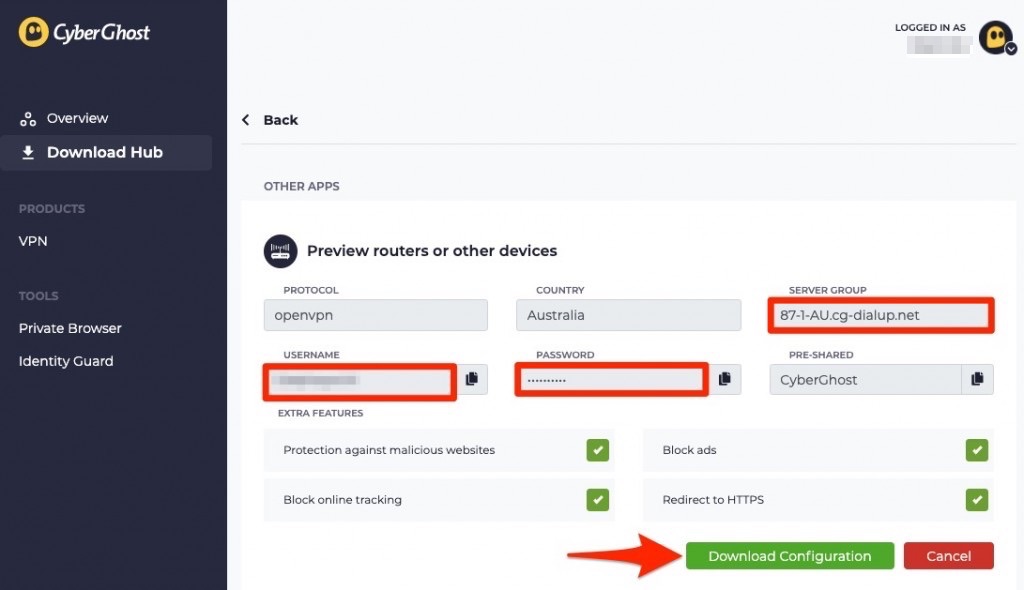The width and height of the screenshot is (1024, 590).
Task: Open the Overview page
Action: (77, 118)
